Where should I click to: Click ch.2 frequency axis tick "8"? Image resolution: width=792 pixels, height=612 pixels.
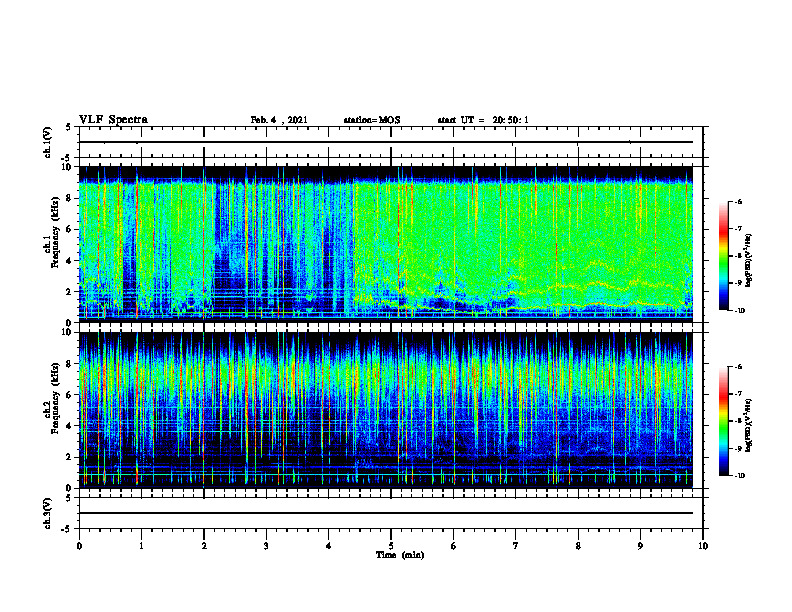(69, 364)
